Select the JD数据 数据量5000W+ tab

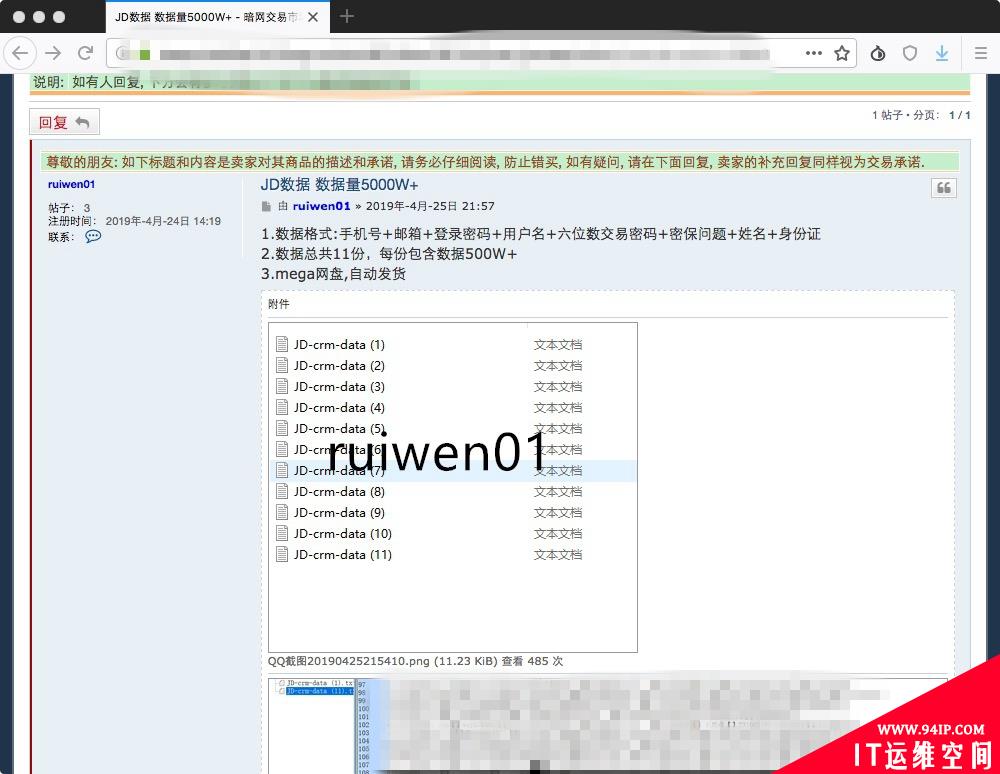[217, 17]
